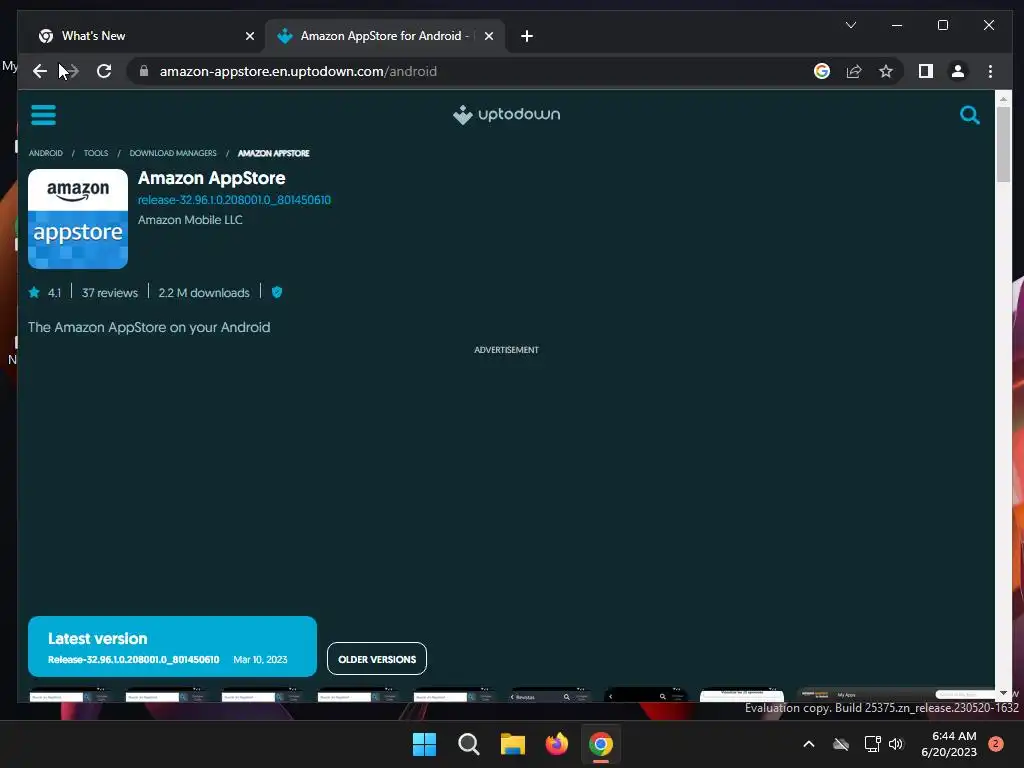The image size is (1024, 768).
Task: Close the Amazon AppStore for Android tab
Action: (x=488, y=36)
